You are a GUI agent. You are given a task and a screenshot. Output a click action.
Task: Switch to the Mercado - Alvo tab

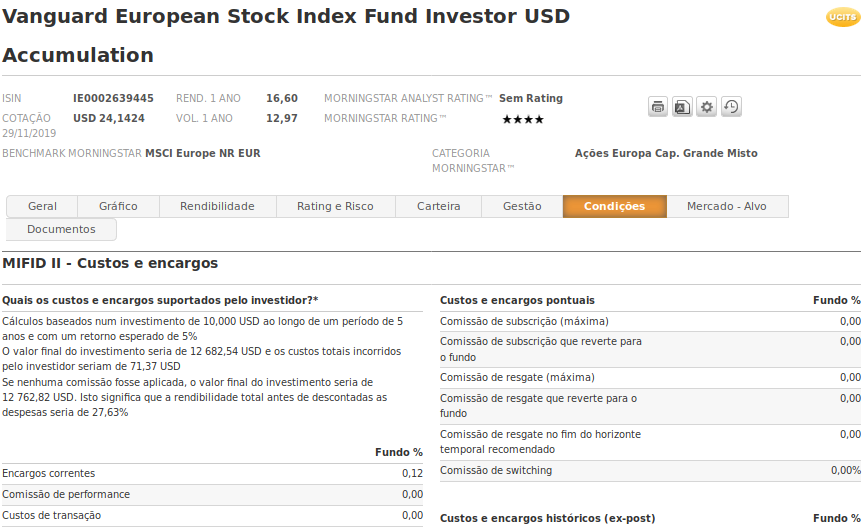[726, 206]
